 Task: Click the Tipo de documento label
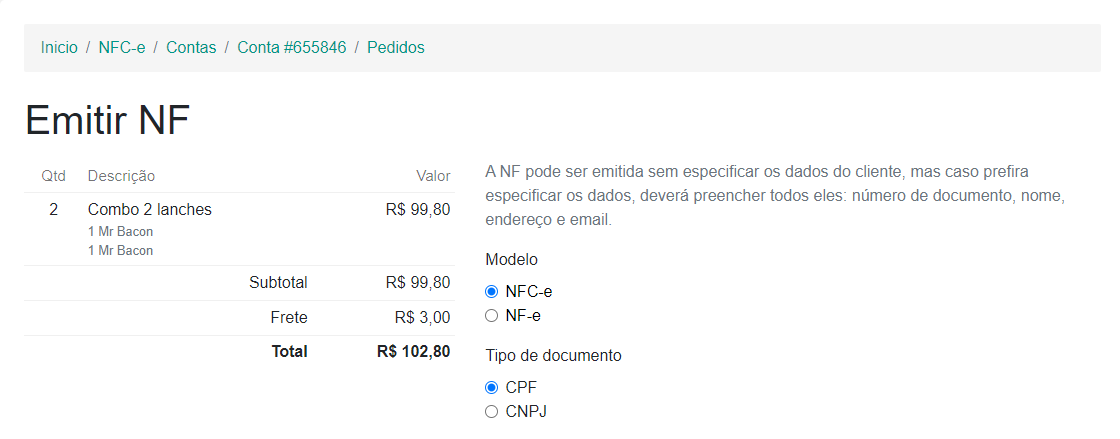(x=553, y=355)
